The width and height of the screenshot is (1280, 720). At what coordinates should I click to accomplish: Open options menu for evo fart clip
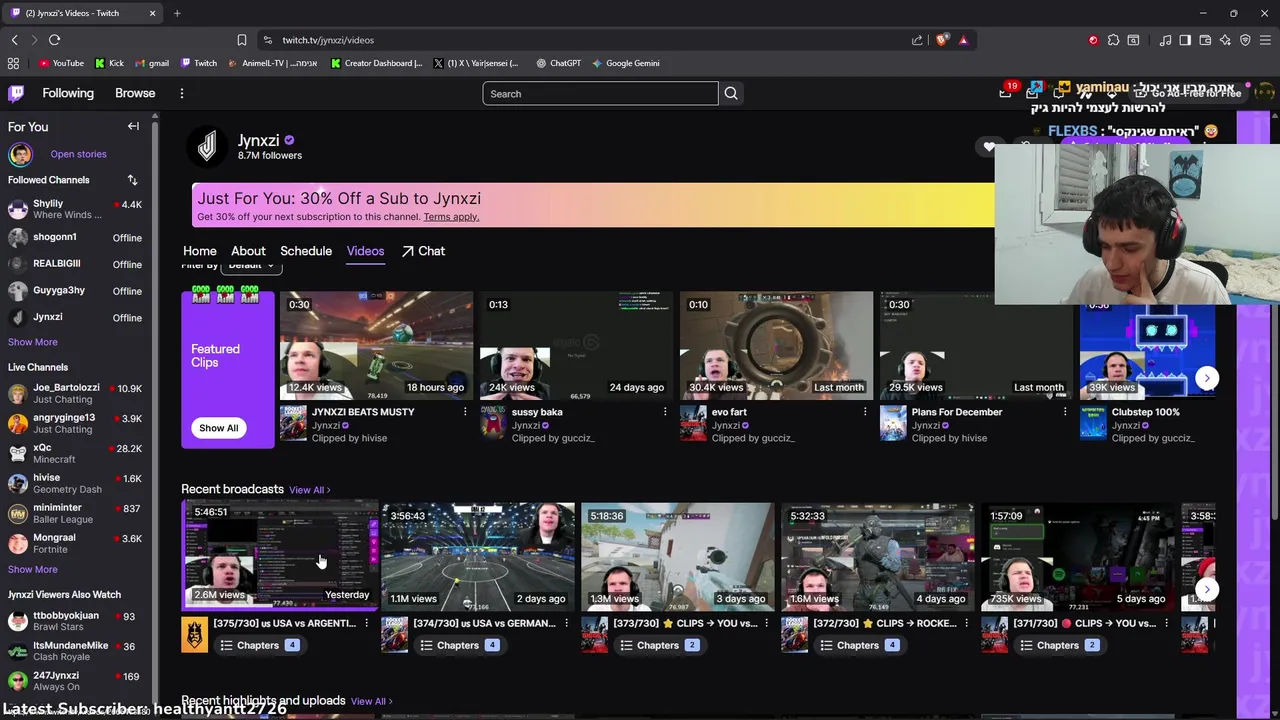865,412
